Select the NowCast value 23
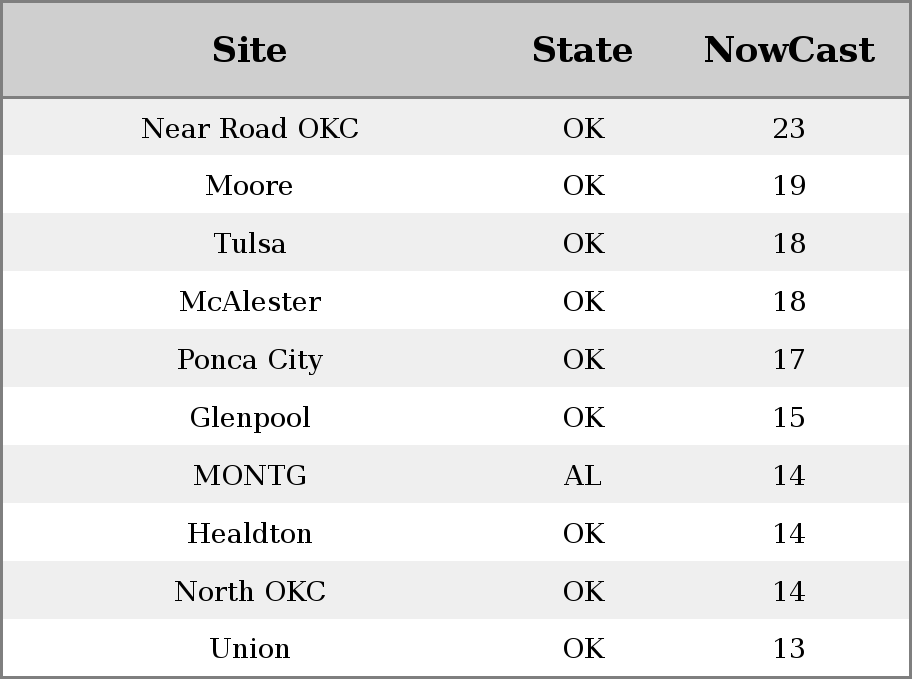Viewport: 912px width, 679px height. 789,128
